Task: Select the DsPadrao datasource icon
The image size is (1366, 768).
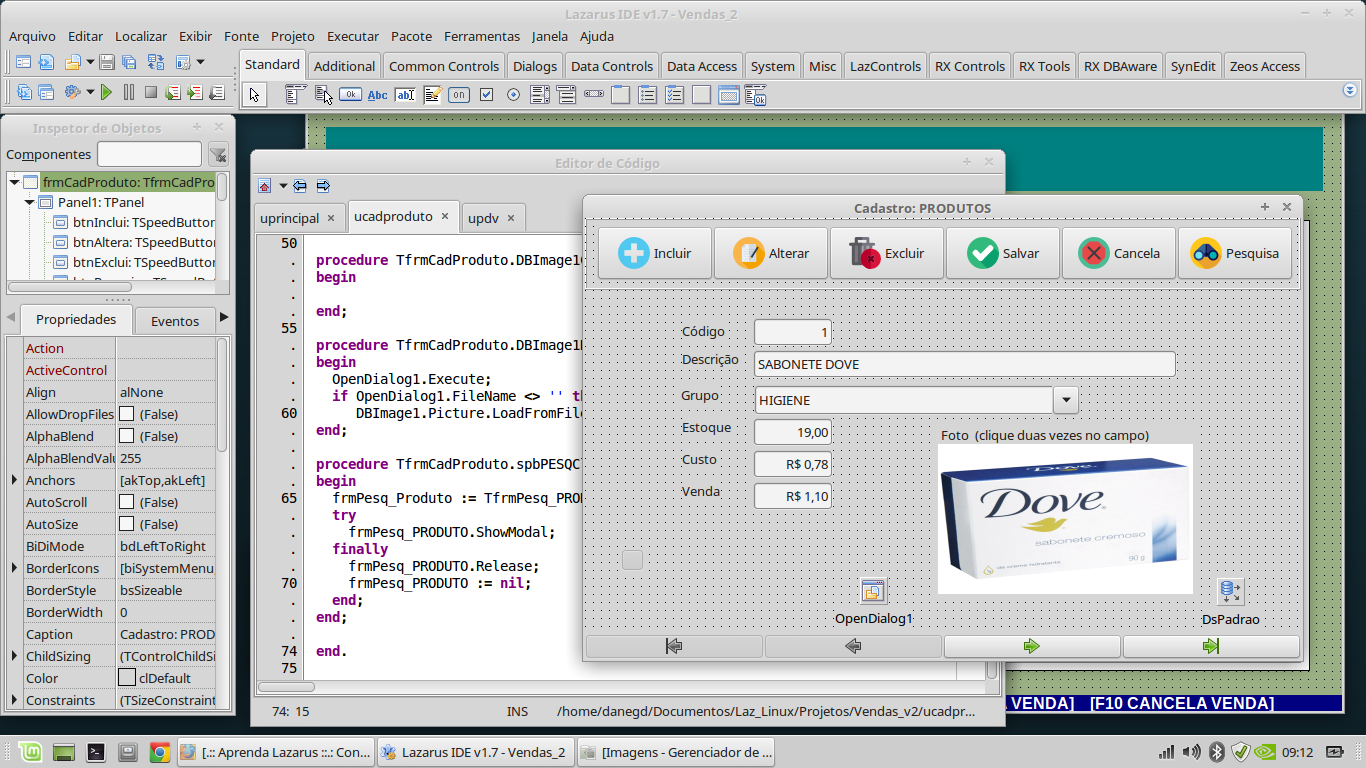Action: point(1230,591)
